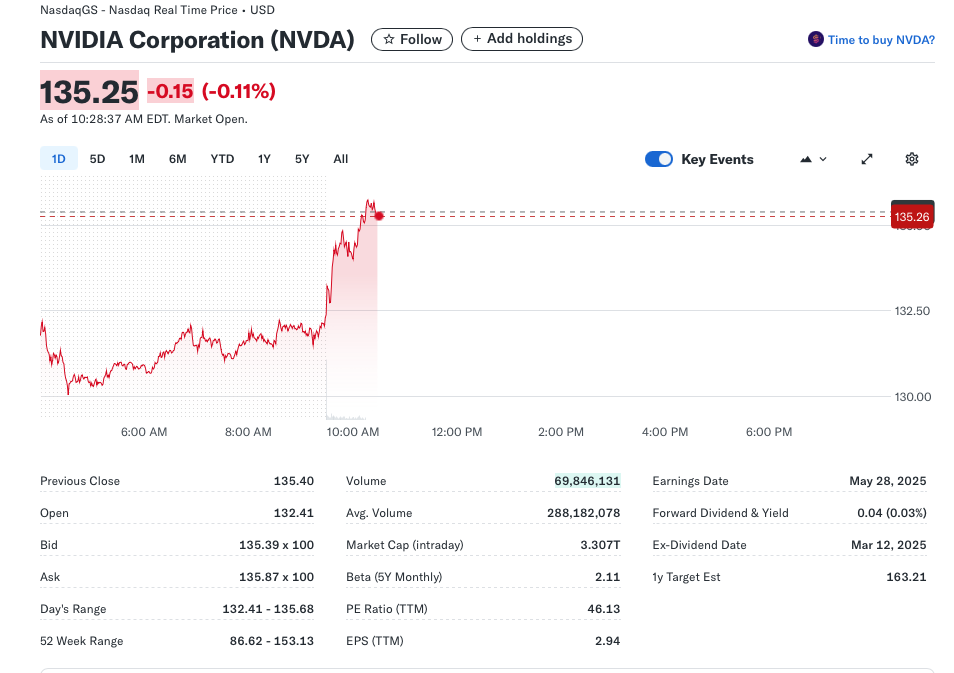Switch chart to 6M range
Viewport: 954px width, 673px height.
click(178, 159)
